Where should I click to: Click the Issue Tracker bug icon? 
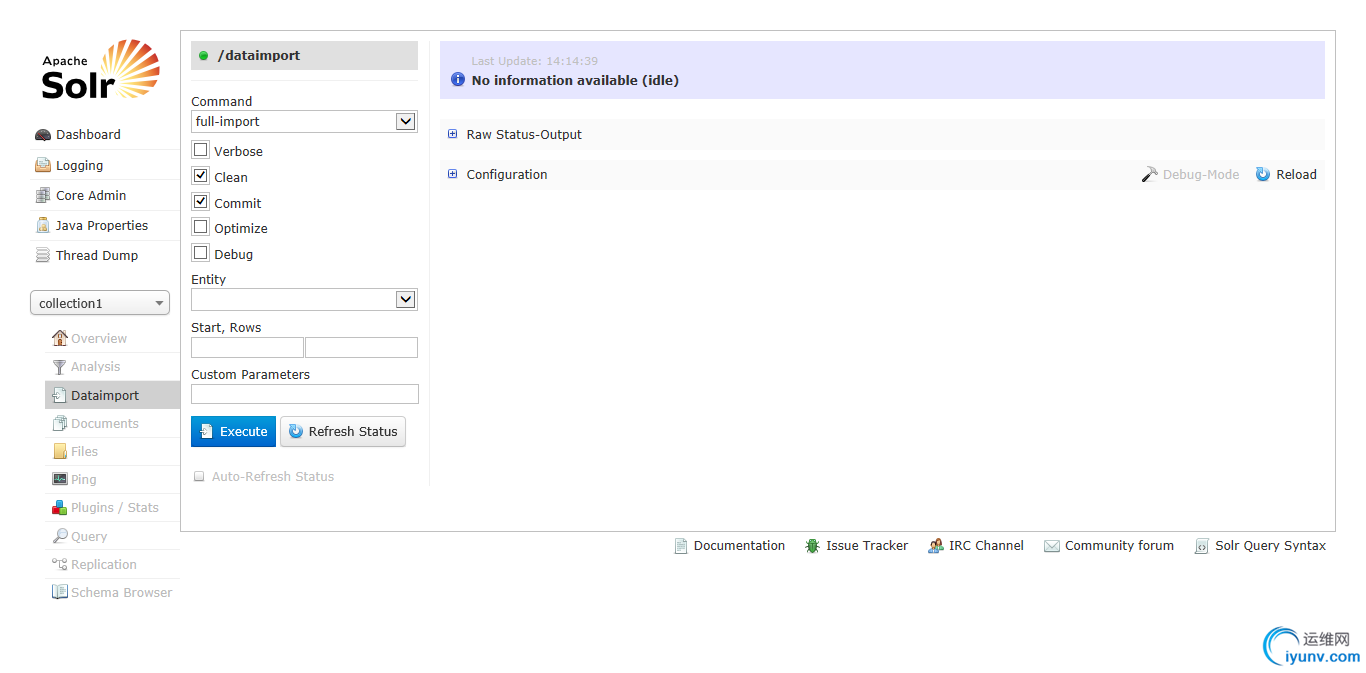coord(812,546)
